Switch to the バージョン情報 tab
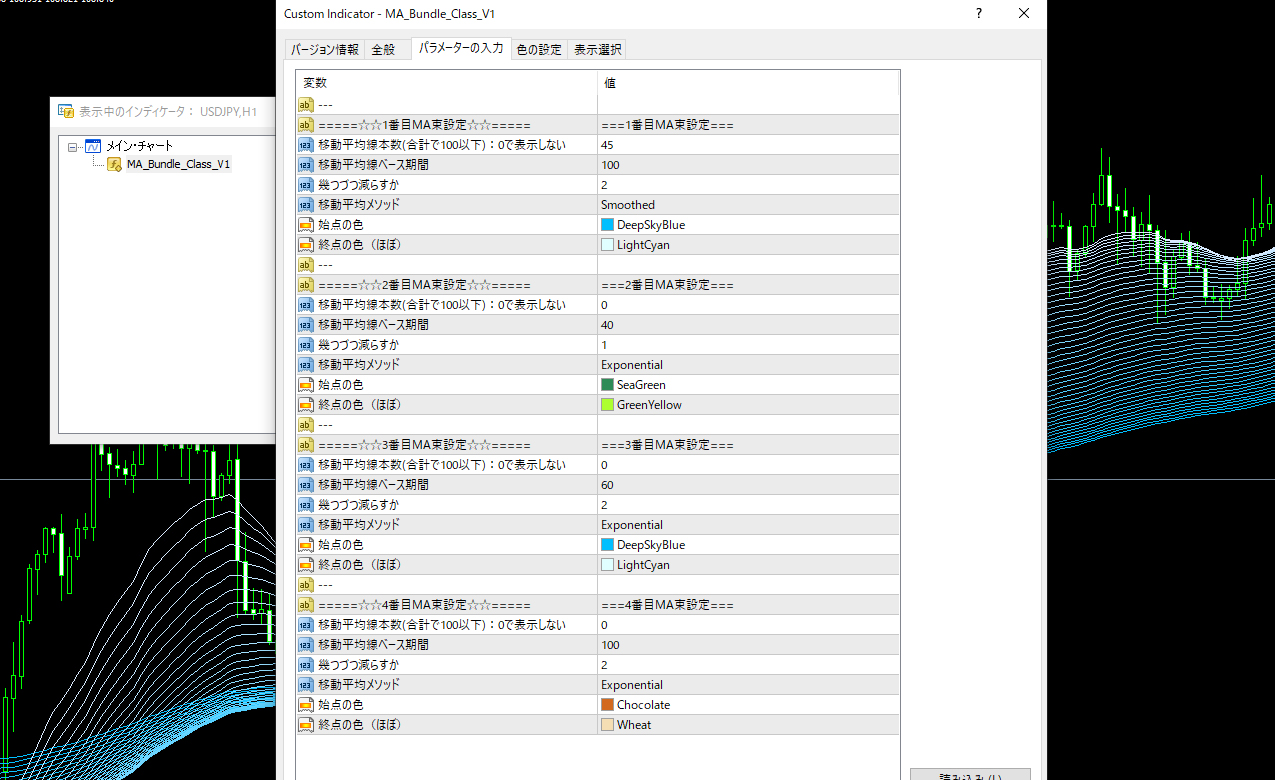1275x780 pixels. [x=325, y=49]
